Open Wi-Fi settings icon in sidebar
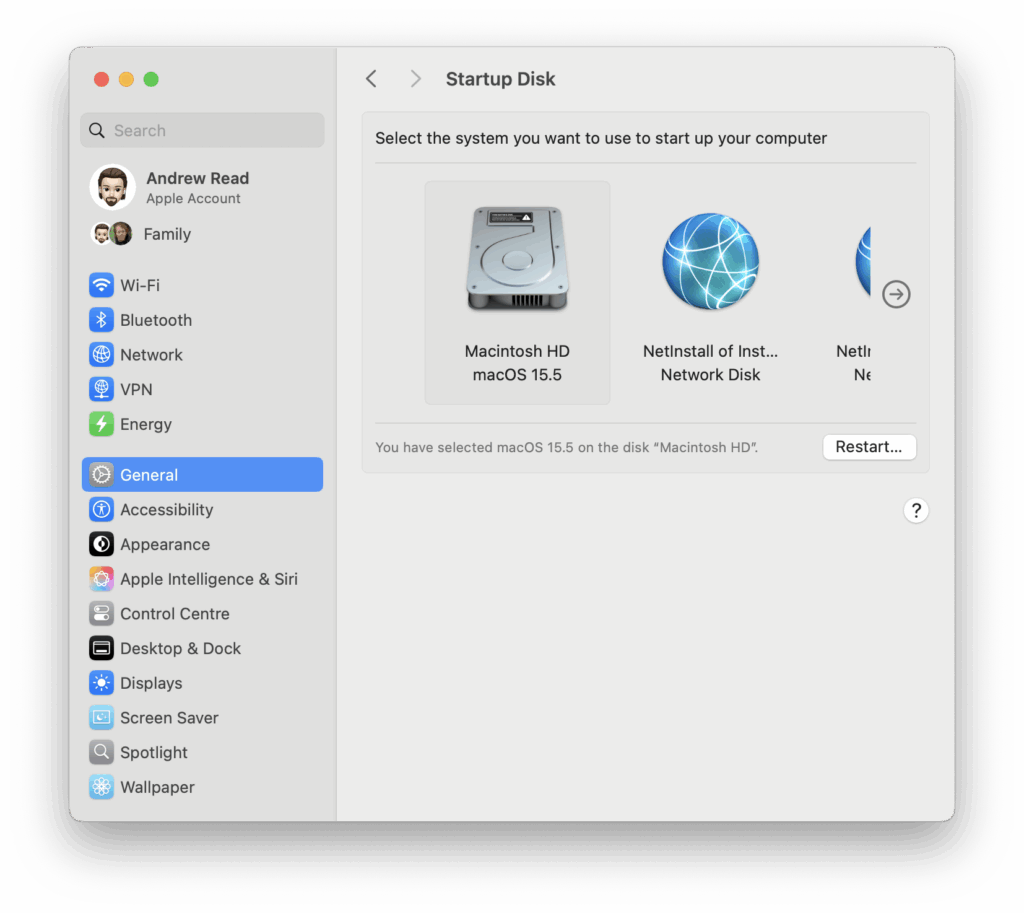1024x913 pixels. [x=101, y=285]
